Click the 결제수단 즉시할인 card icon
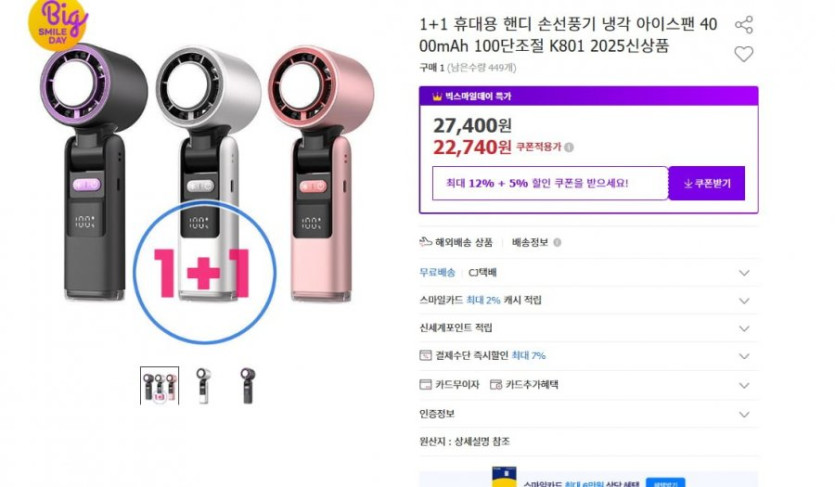Screen dimensions: 835x487 425,356
